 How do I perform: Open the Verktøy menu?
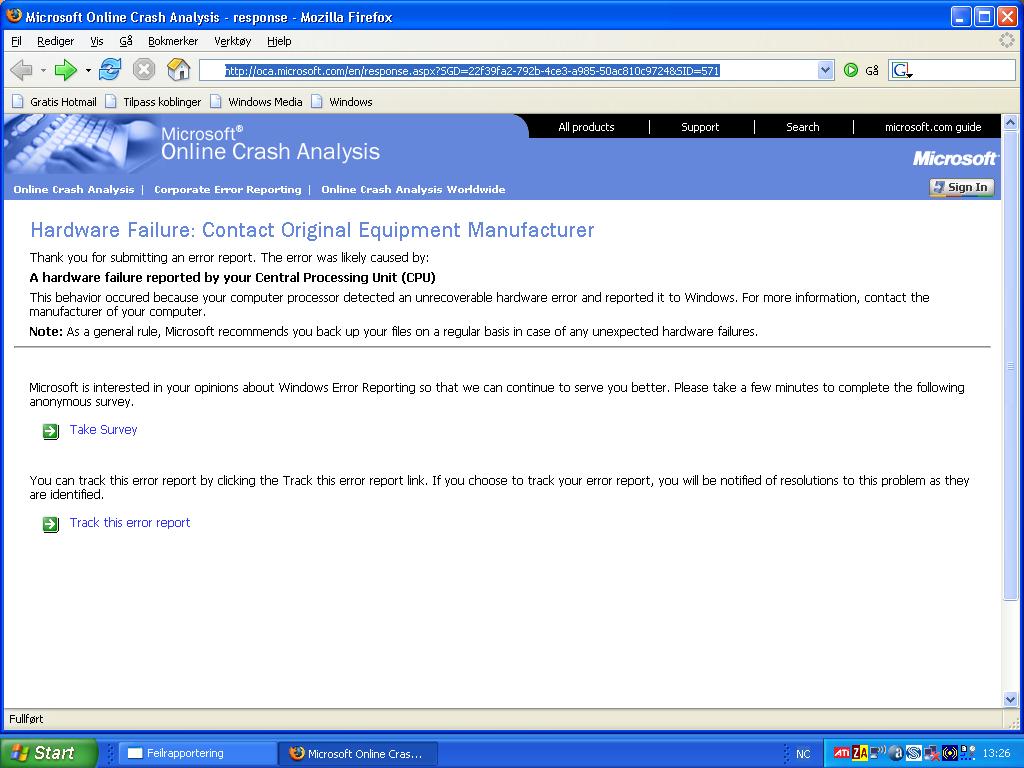click(x=232, y=41)
